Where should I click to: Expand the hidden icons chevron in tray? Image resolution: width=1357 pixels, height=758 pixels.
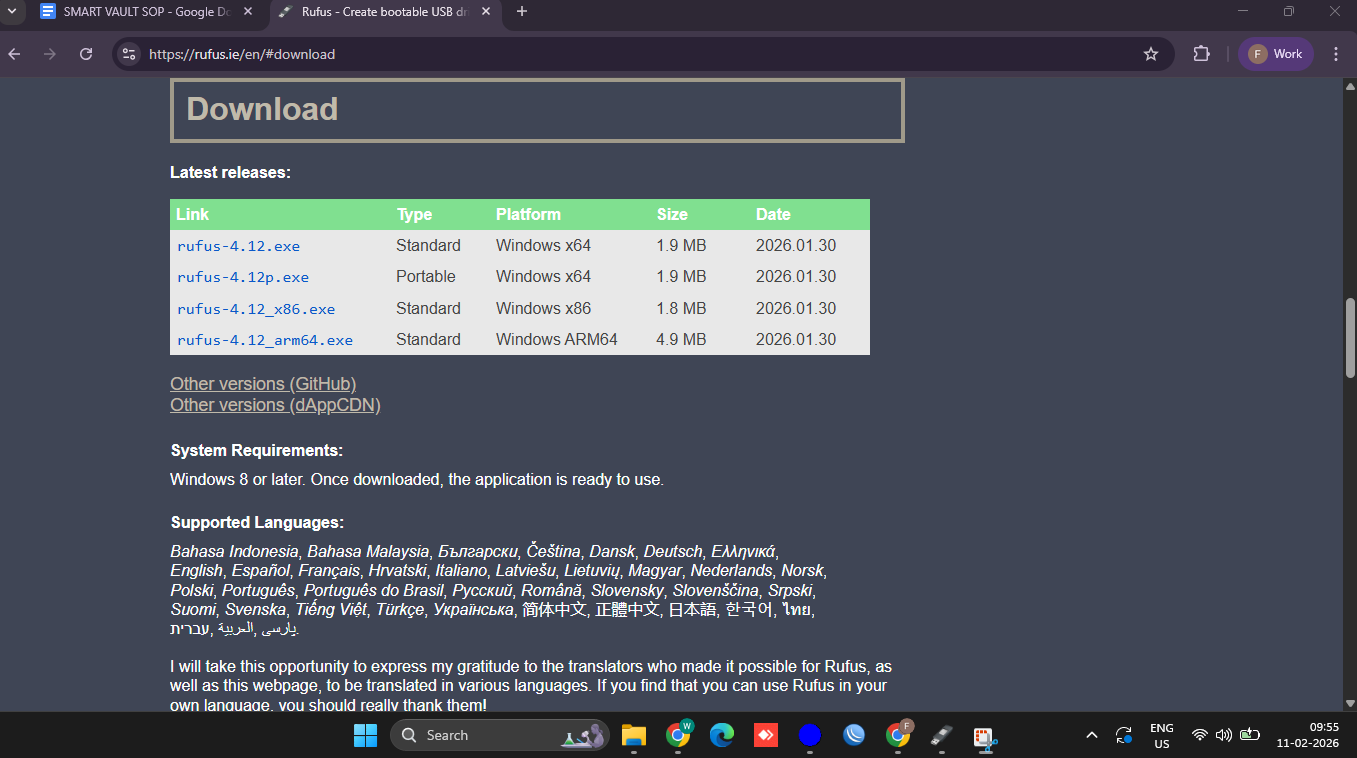coord(1091,735)
